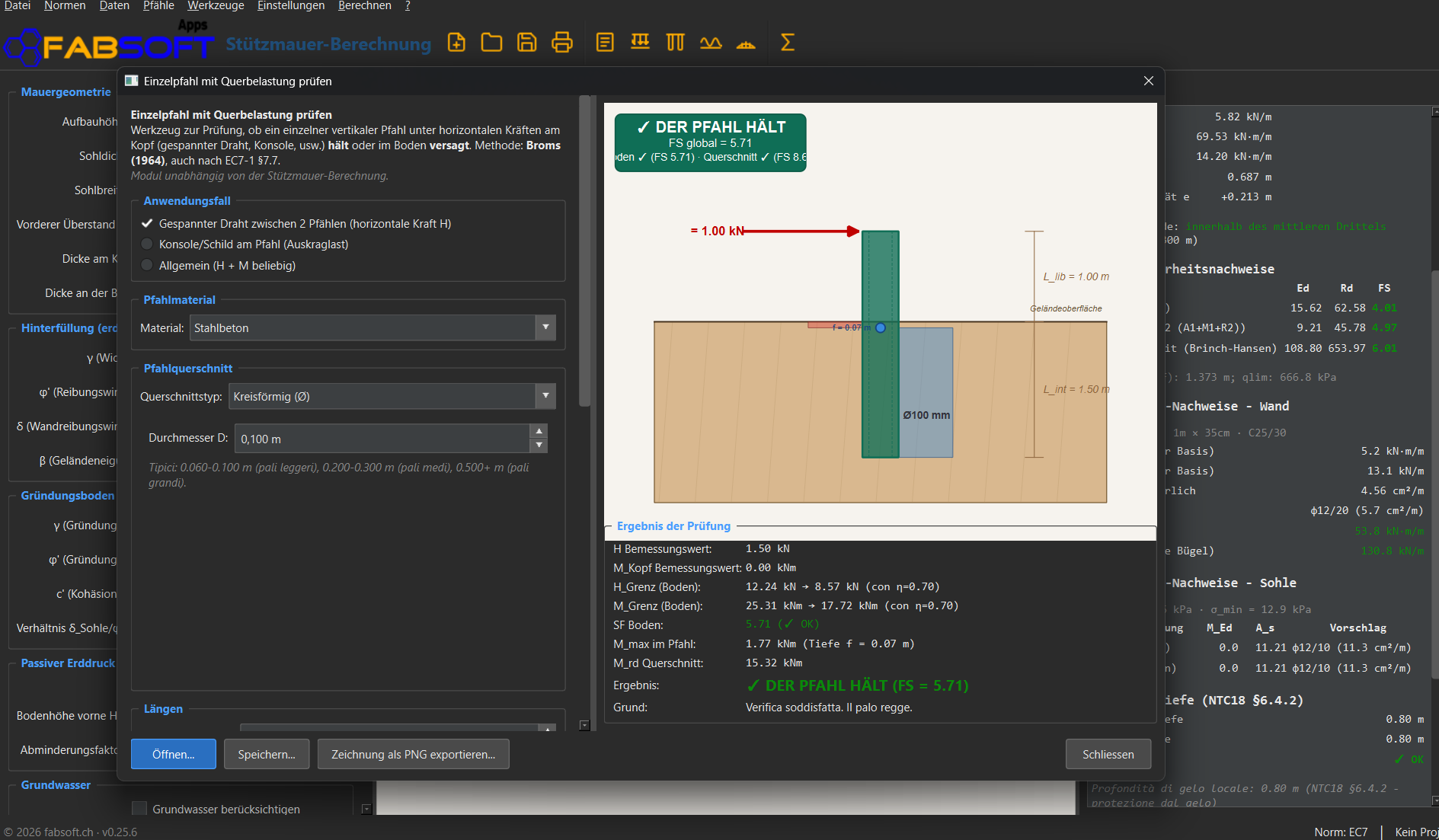
Task: Enable Grundwasser berücksichtigen checkbox
Action: tap(139, 809)
